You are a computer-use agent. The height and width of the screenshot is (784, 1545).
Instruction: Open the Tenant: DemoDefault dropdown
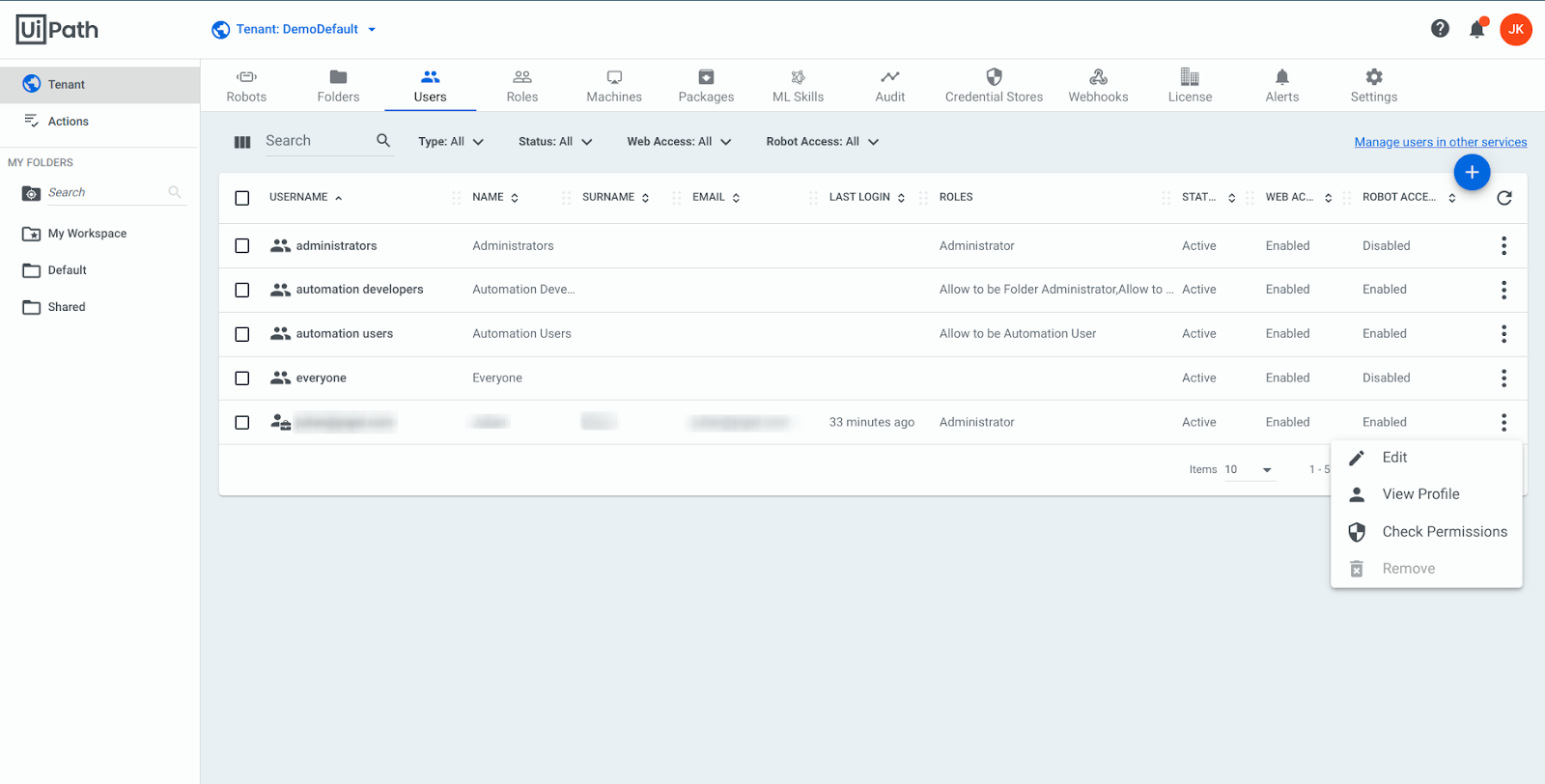295,29
